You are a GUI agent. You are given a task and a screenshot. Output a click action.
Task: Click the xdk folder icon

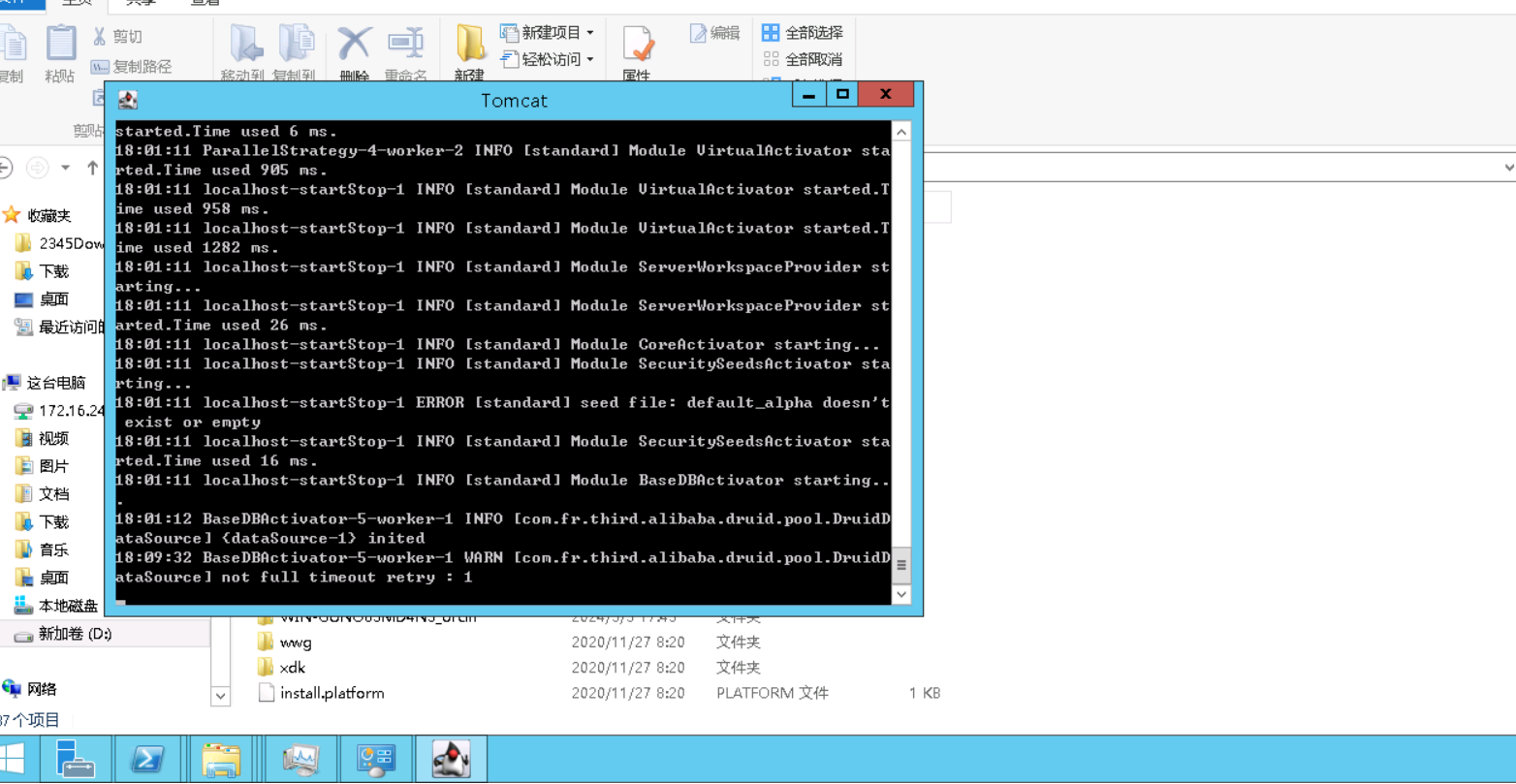pyautogui.click(x=266, y=668)
